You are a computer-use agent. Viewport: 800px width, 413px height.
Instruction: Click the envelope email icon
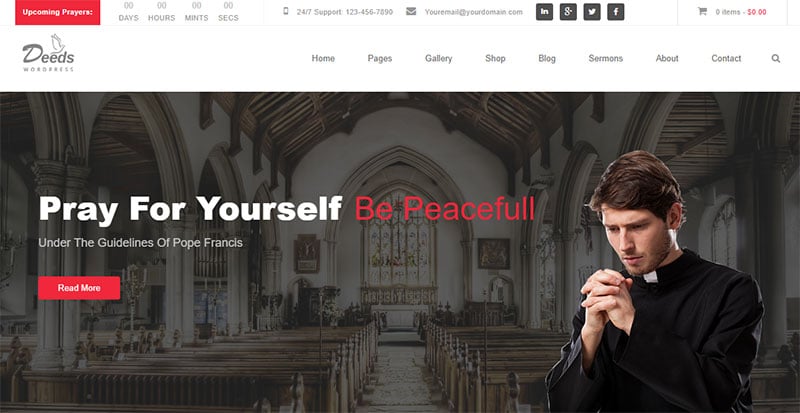[x=411, y=11]
